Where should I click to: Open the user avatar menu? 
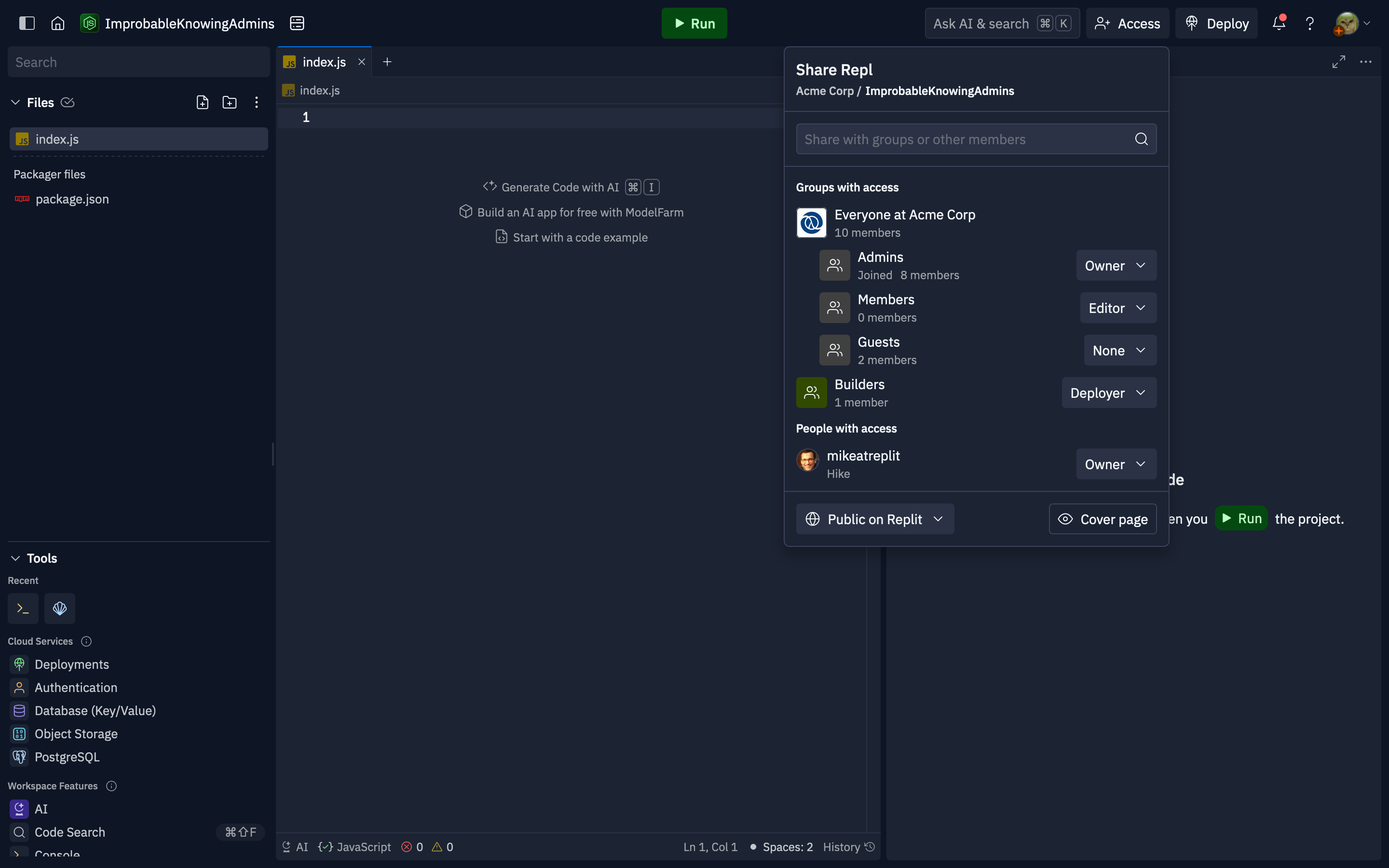tap(1346, 24)
